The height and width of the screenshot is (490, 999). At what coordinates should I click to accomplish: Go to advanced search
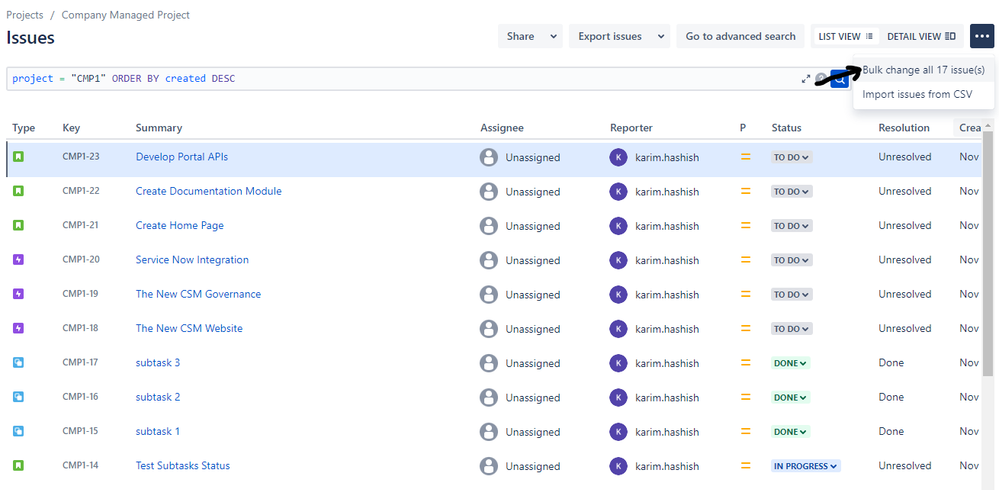(740, 36)
